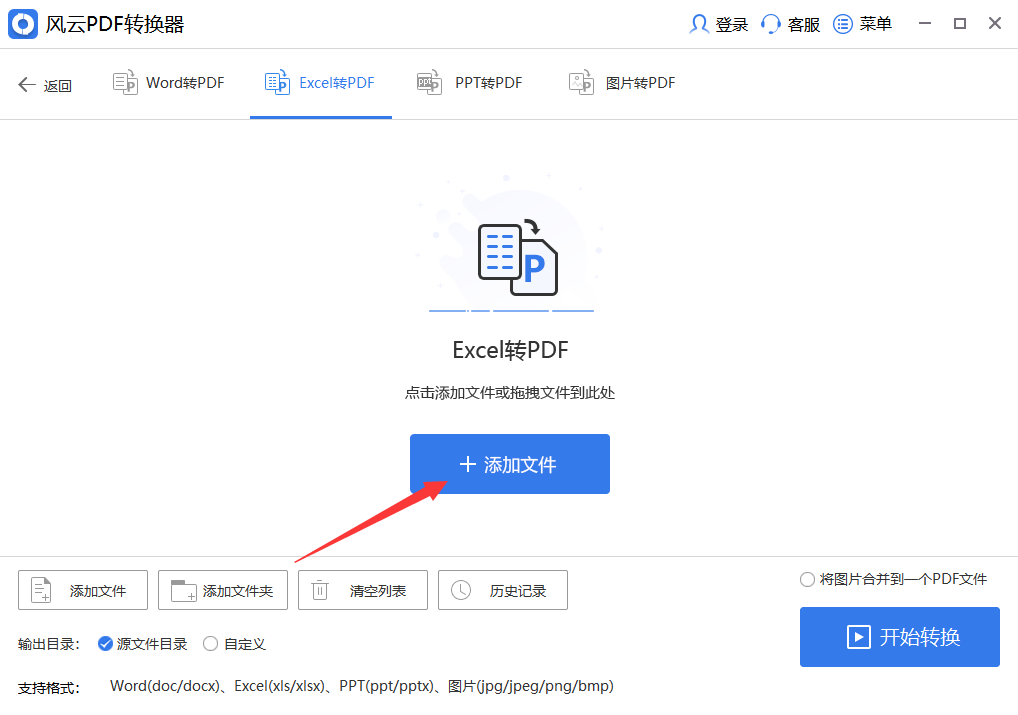Click the Excel转PDF tab icon

(277, 82)
